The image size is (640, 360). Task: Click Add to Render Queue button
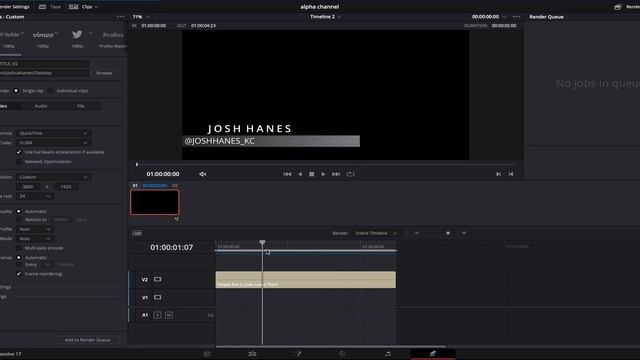pos(87,340)
